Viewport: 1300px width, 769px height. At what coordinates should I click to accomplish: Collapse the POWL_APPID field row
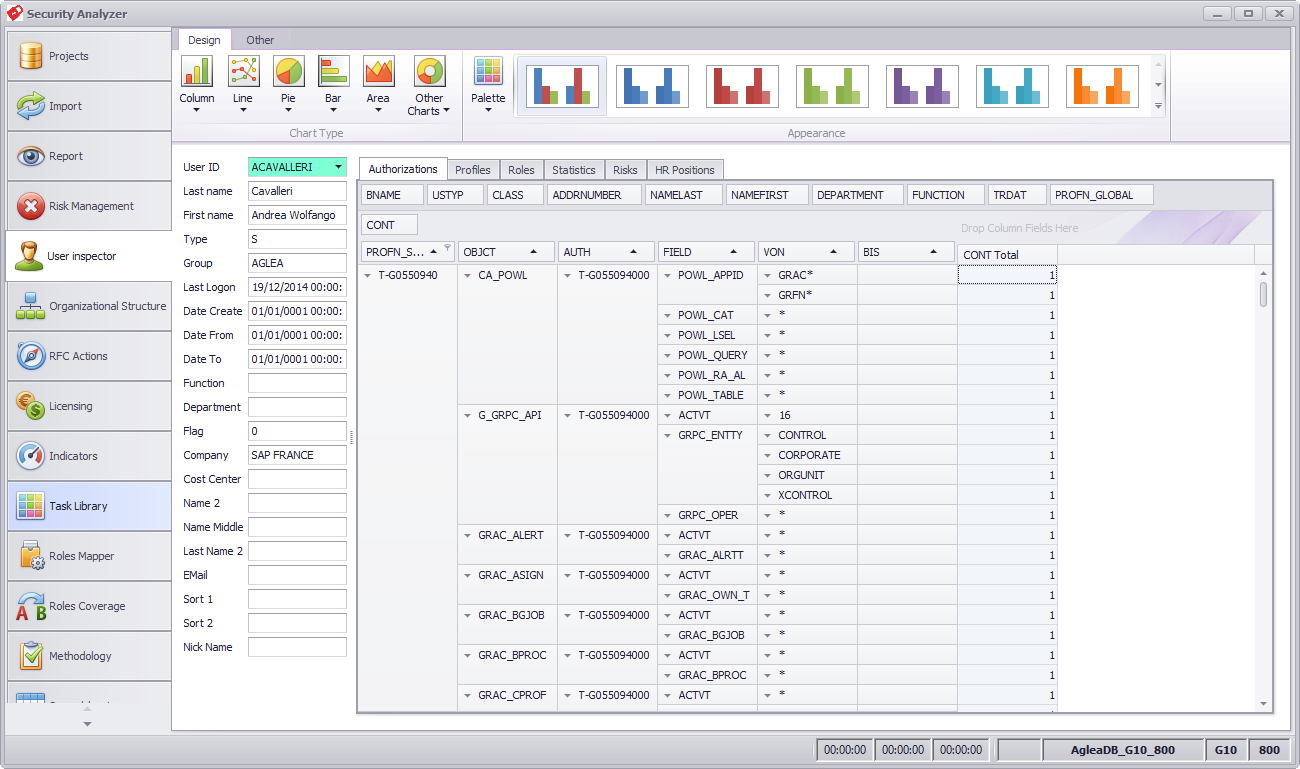click(668, 275)
